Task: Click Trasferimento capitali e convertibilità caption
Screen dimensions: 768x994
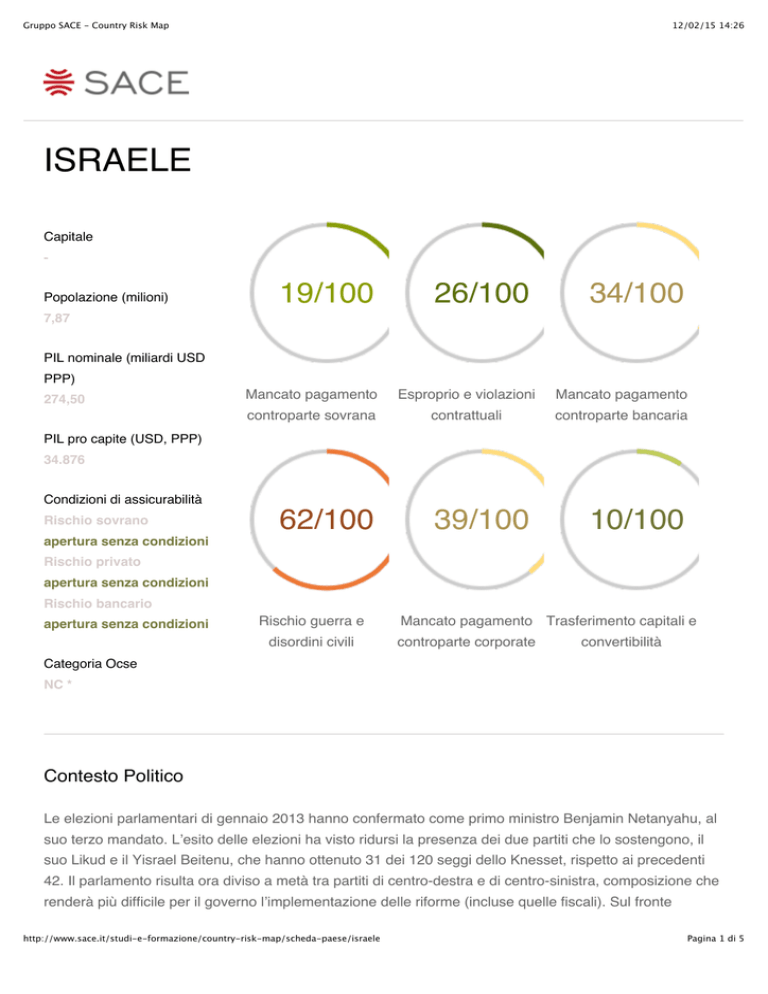Action: pos(622,631)
